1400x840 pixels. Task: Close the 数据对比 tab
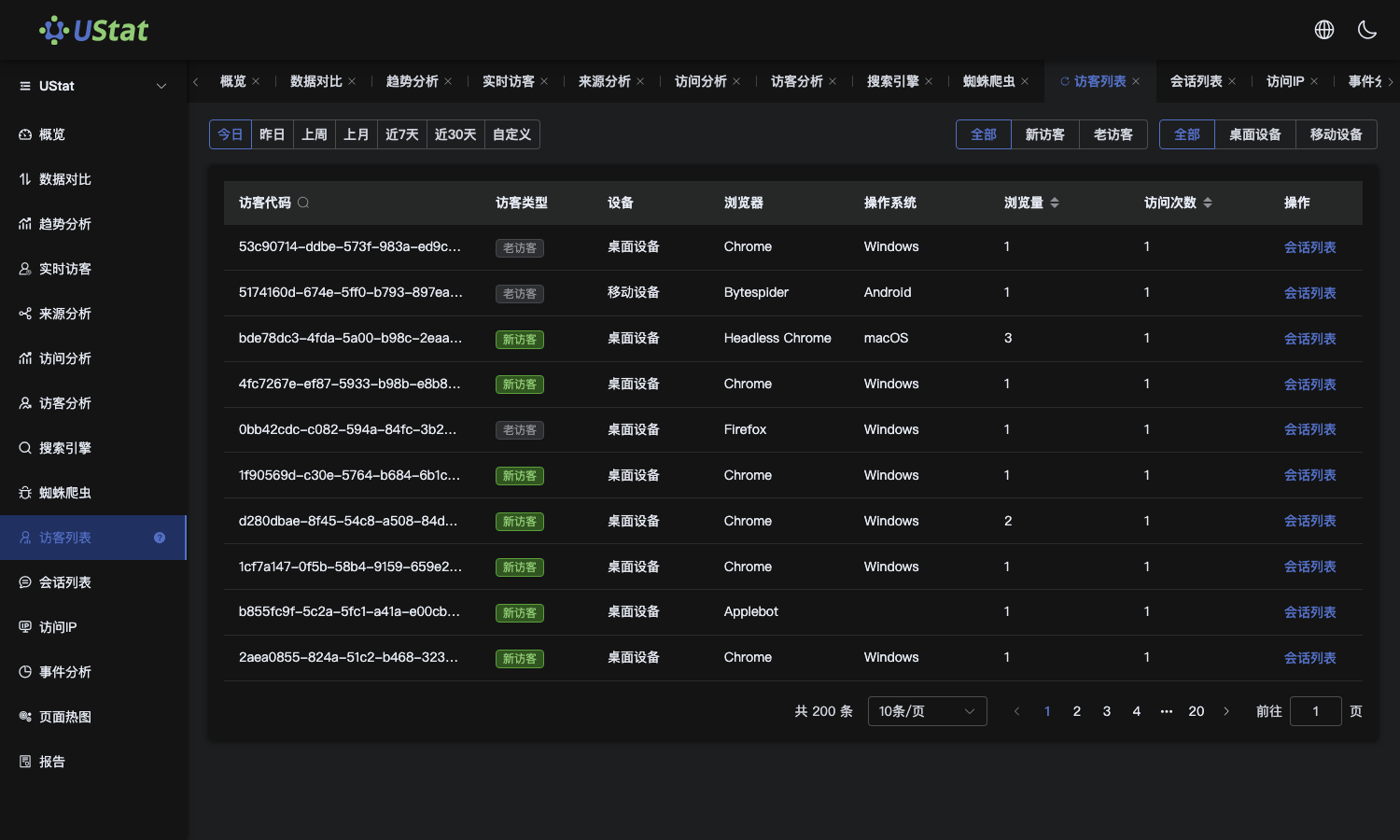[x=352, y=81]
